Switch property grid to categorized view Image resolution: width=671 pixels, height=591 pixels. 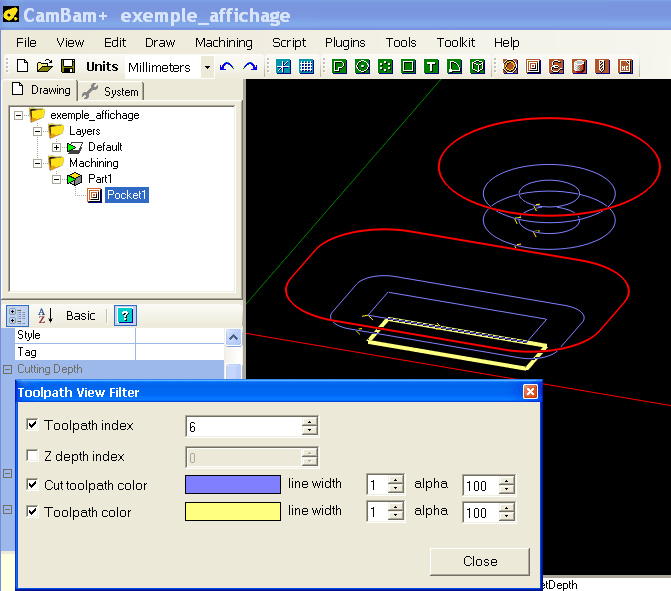18,316
